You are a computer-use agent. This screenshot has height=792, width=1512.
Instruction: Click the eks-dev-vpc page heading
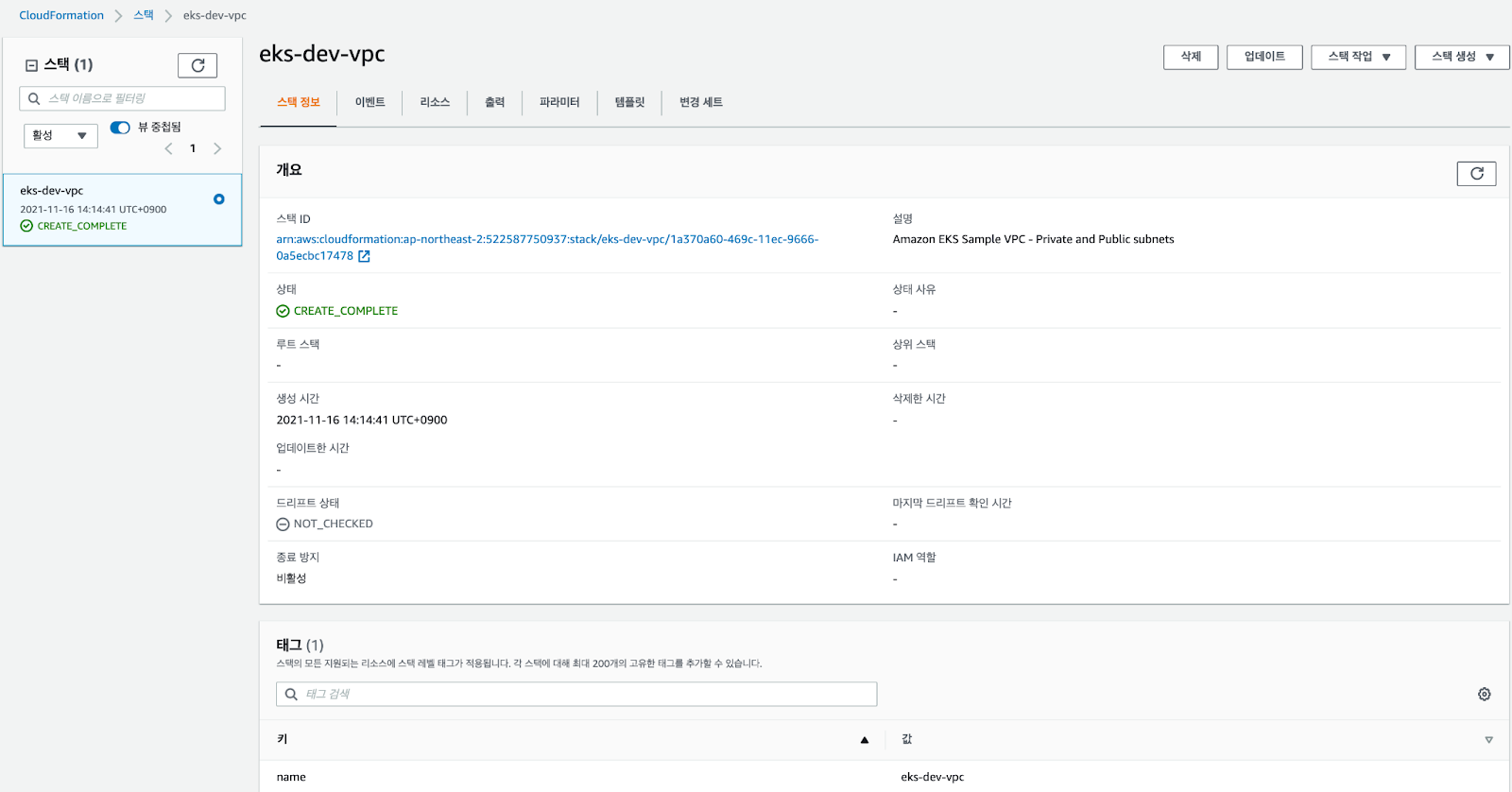click(x=322, y=54)
